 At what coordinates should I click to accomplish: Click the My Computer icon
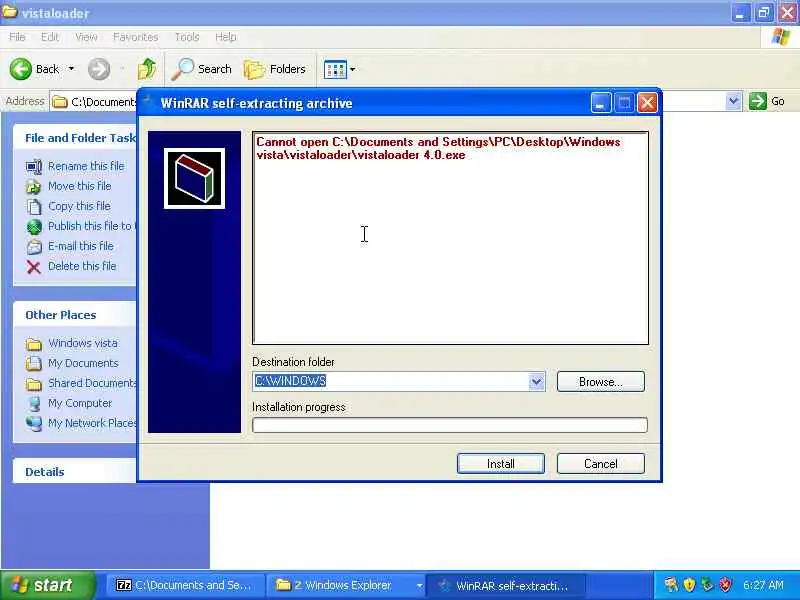click(34, 404)
